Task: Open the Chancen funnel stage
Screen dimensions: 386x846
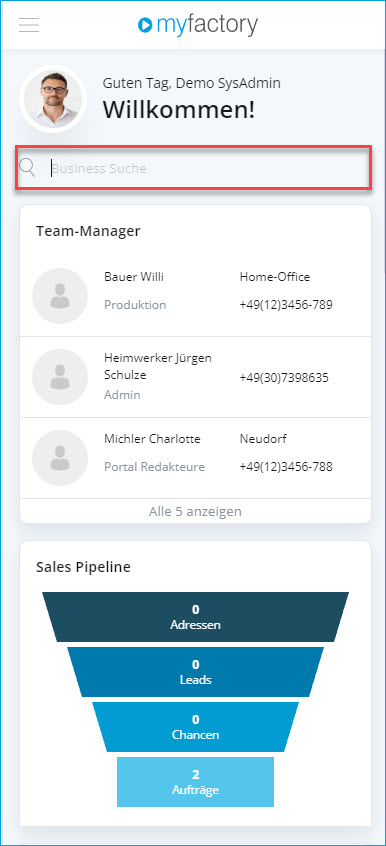Action: [x=195, y=727]
